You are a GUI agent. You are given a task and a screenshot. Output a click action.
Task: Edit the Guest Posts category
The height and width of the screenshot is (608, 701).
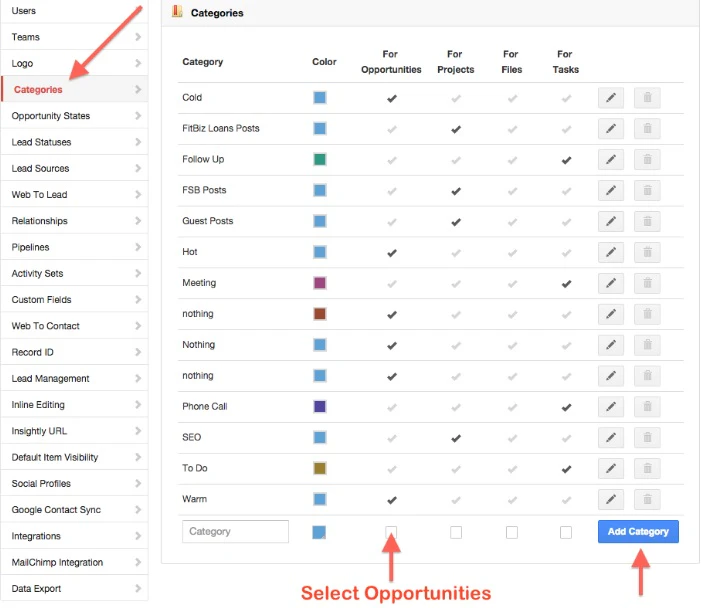point(611,221)
